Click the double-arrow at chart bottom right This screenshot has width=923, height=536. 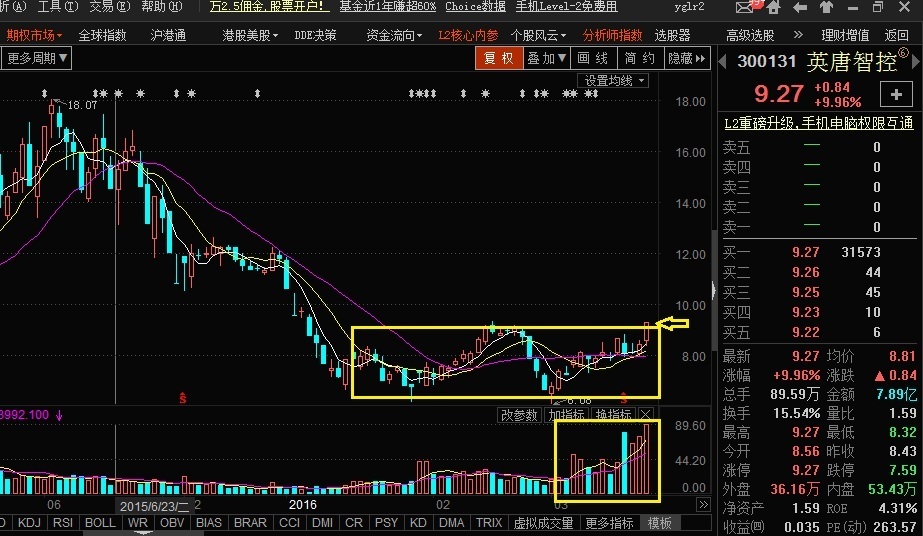(703, 504)
